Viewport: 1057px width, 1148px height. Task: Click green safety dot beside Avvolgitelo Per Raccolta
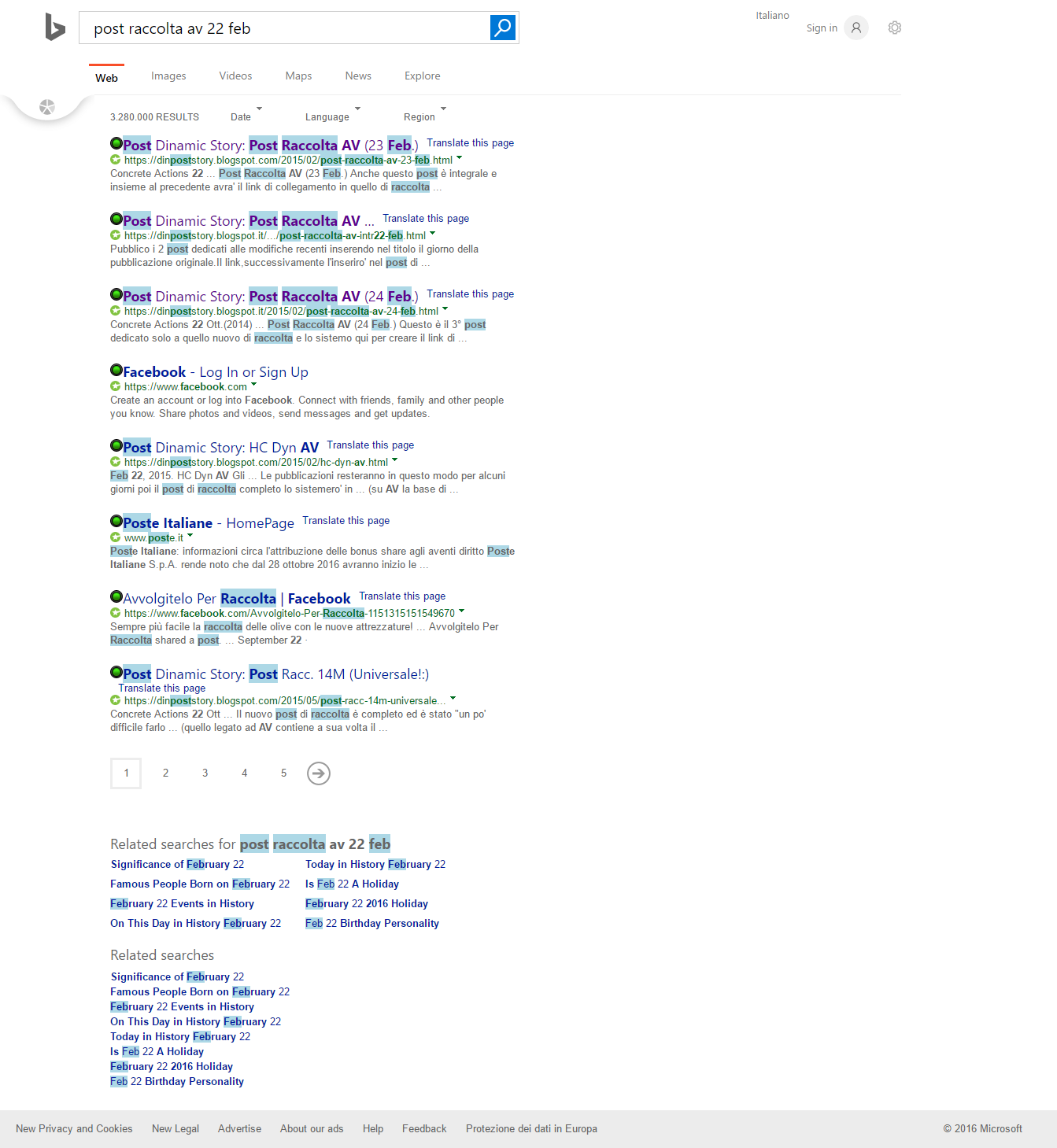click(116, 596)
